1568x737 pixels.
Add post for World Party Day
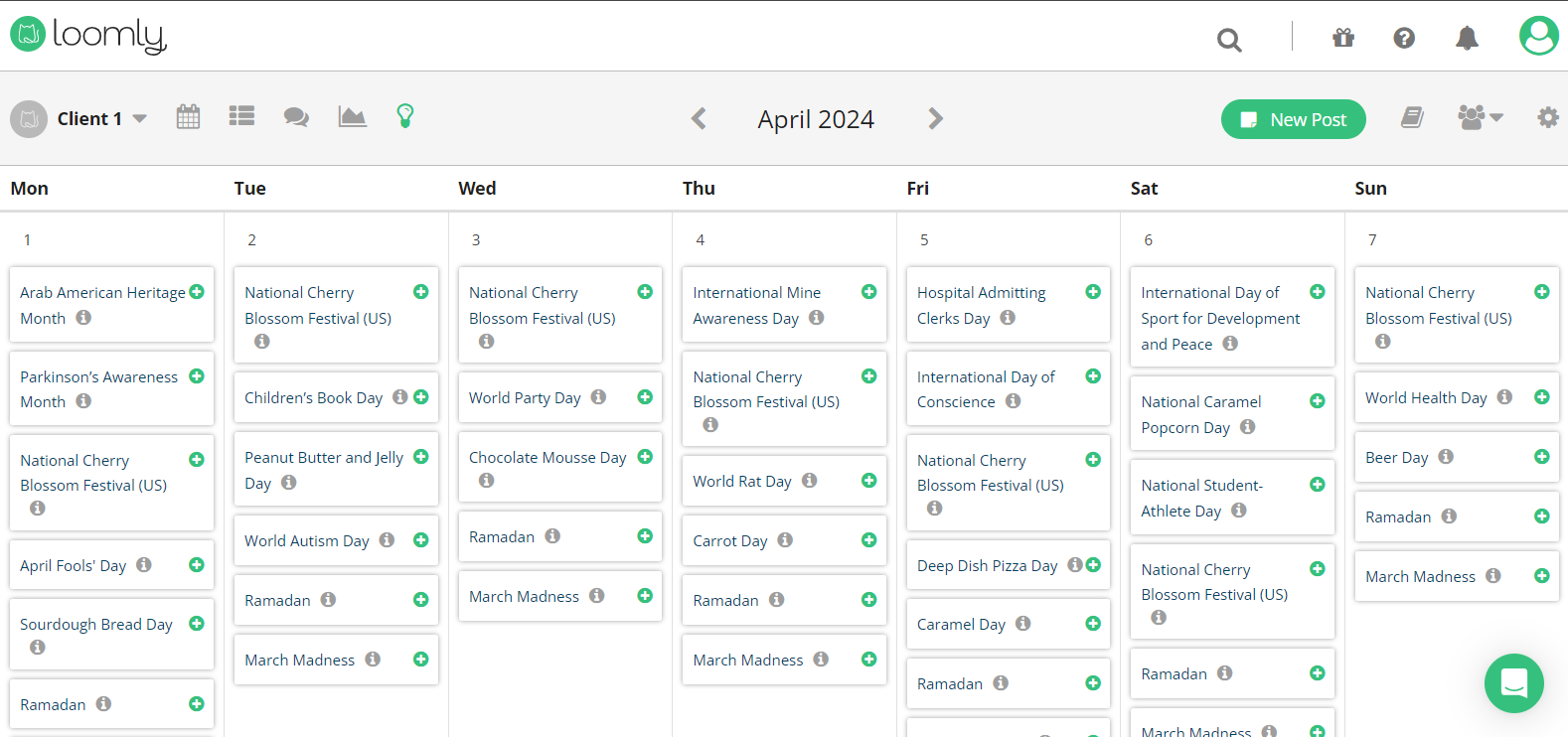645,397
